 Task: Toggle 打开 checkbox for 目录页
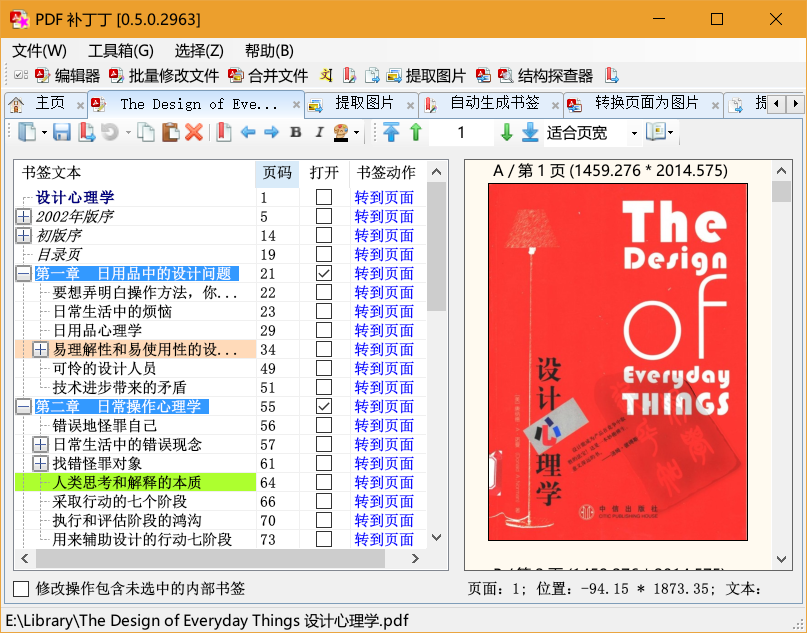[324, 254]
